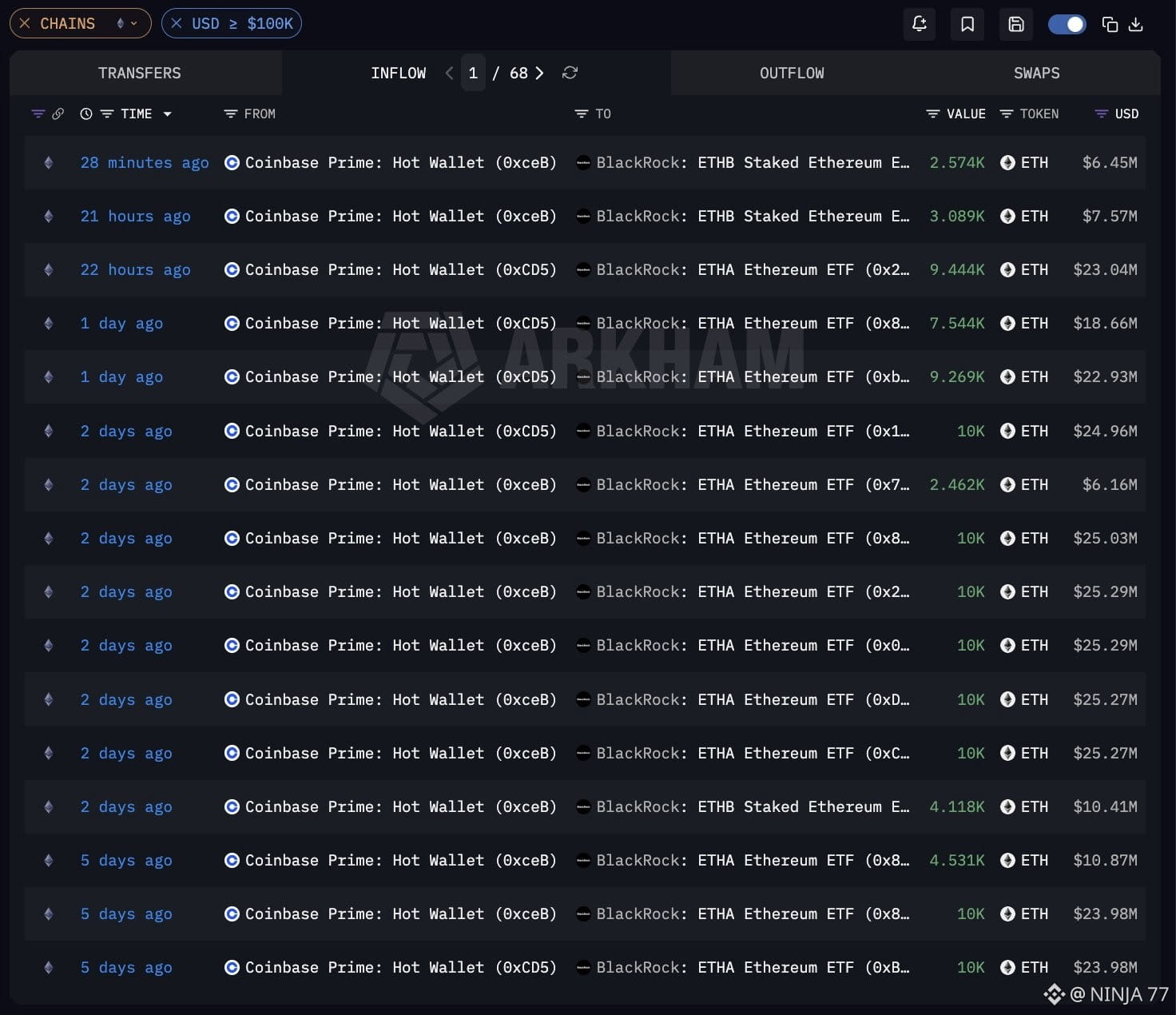This screenshot has height=1015, width=1176.
Task: Open the 28 minutes ago transaction link
Action: (145, 162)
